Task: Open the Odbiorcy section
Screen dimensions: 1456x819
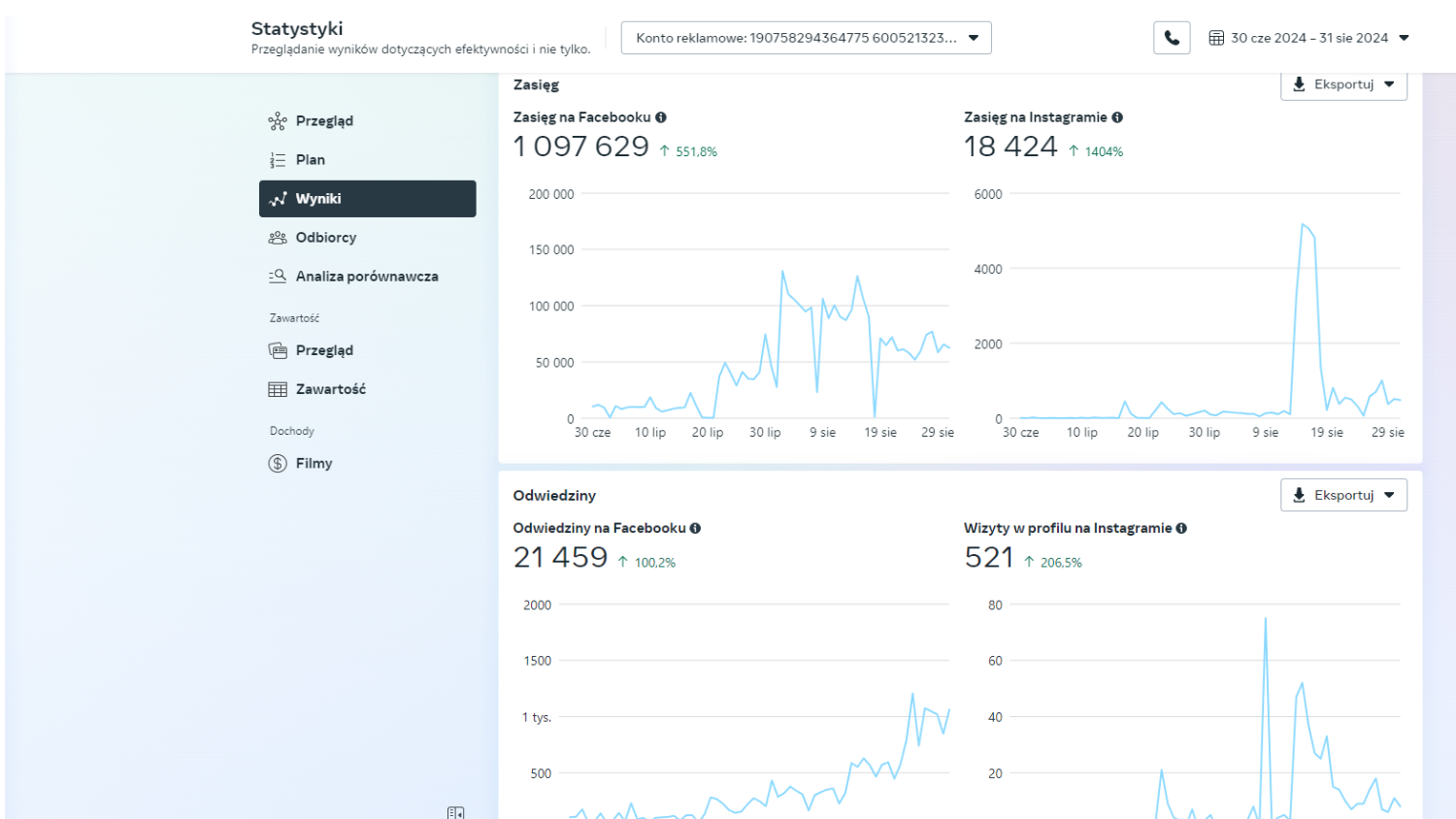Action: [325, 238]
